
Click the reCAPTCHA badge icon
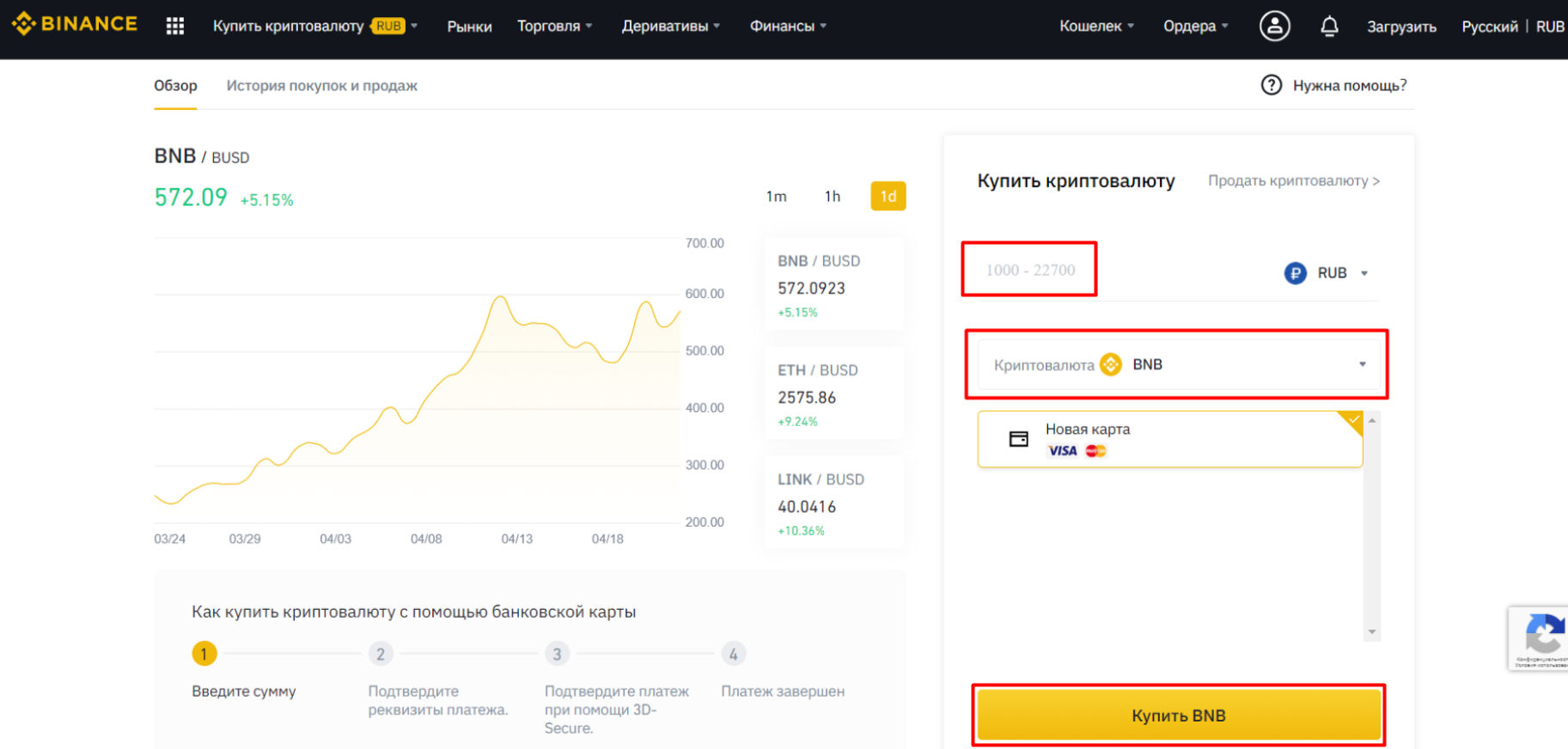pyautogui.click(x=1542, y=636)
